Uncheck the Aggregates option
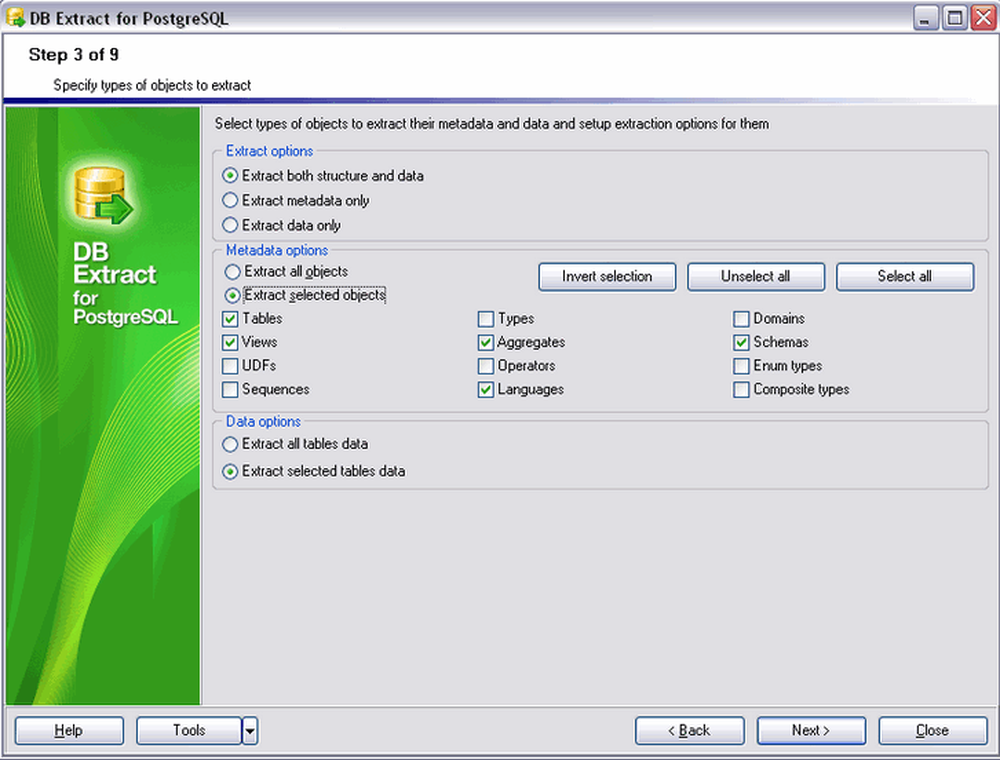The image size is (1000, 760). (485, 342)
